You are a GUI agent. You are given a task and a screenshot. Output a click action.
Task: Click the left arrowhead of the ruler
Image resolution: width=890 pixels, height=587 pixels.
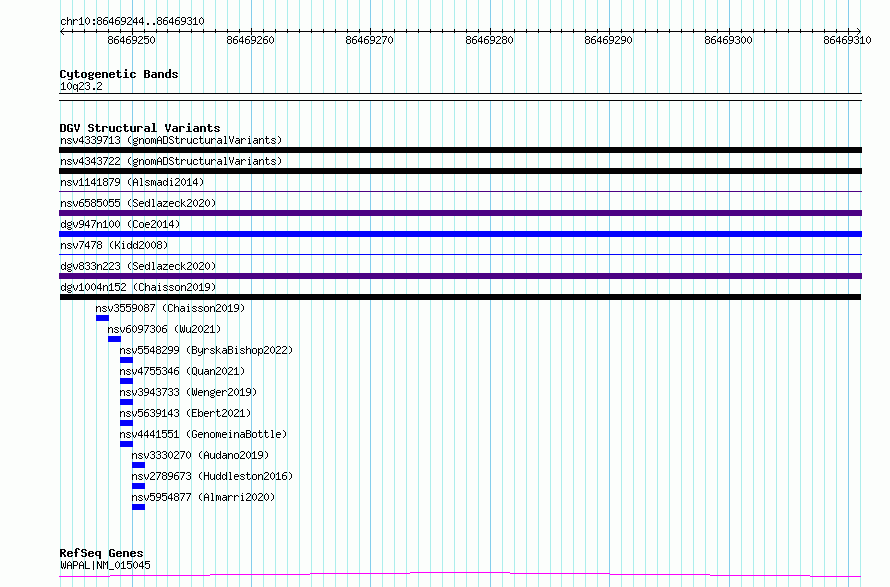click(x=62, y=32)
